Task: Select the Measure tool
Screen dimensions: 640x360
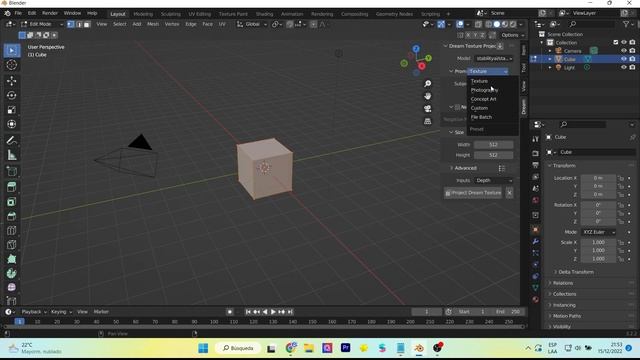Action: point(11,155)
